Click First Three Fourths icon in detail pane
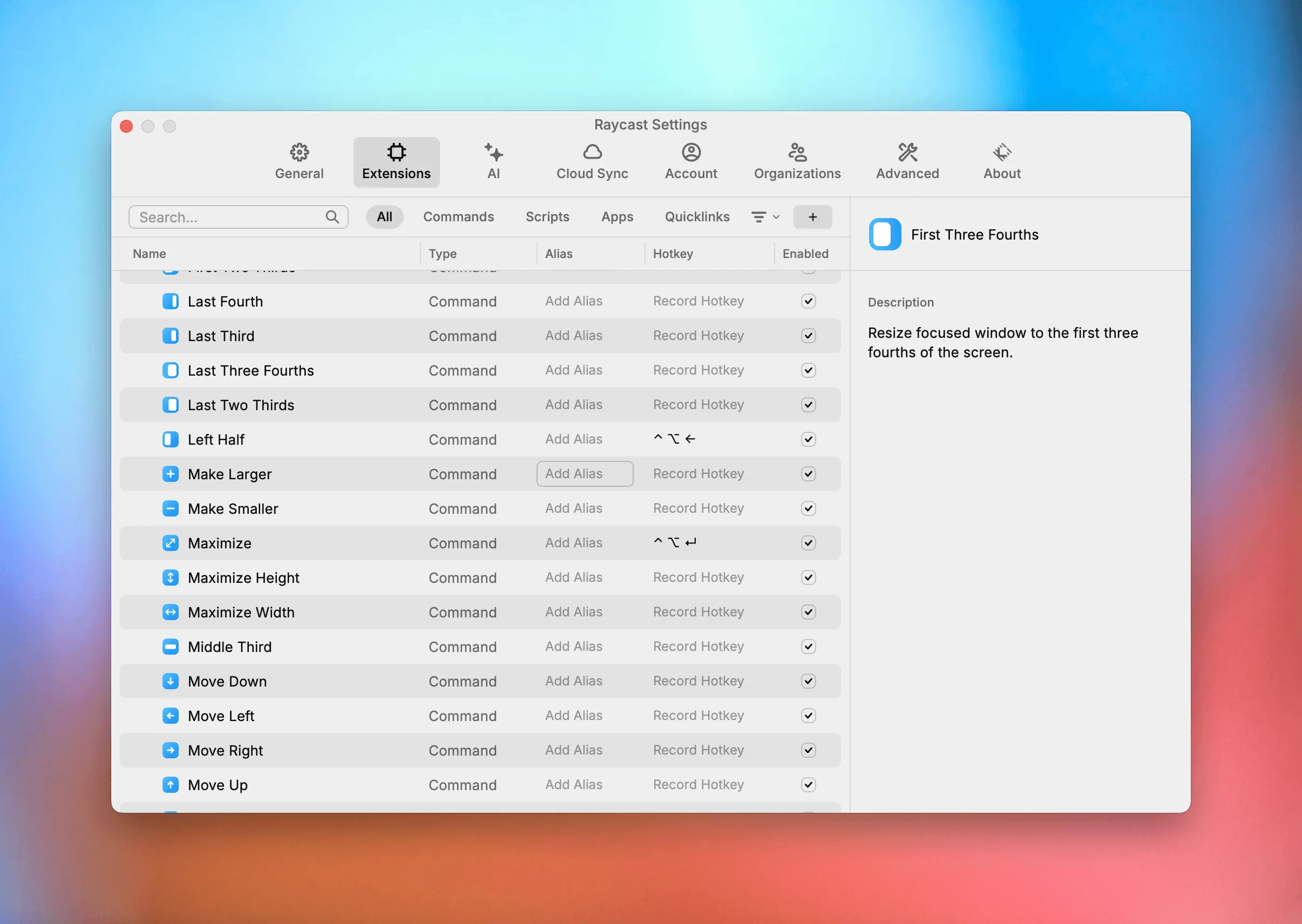 885,234
